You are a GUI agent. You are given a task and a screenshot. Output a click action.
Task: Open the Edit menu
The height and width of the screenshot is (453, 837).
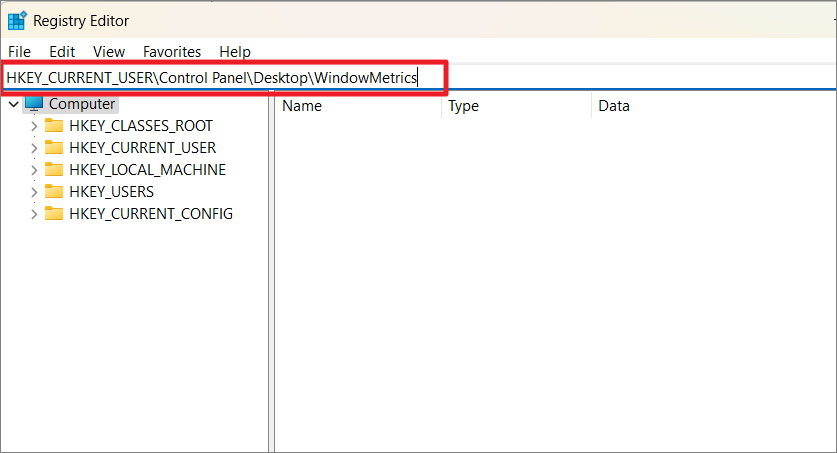coord(62,52)
